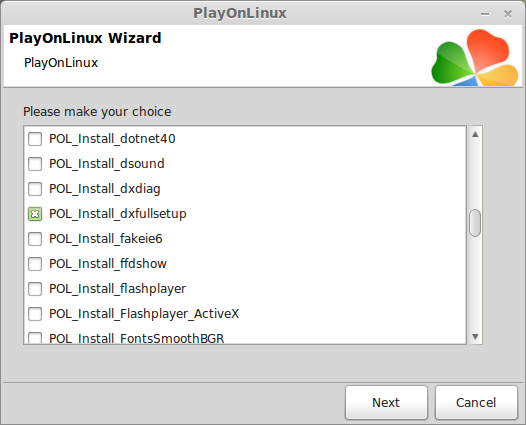This screenshot has width=526, height=425.
Task: Click the list scrollbar thumb
Action: tap(475, 223)
